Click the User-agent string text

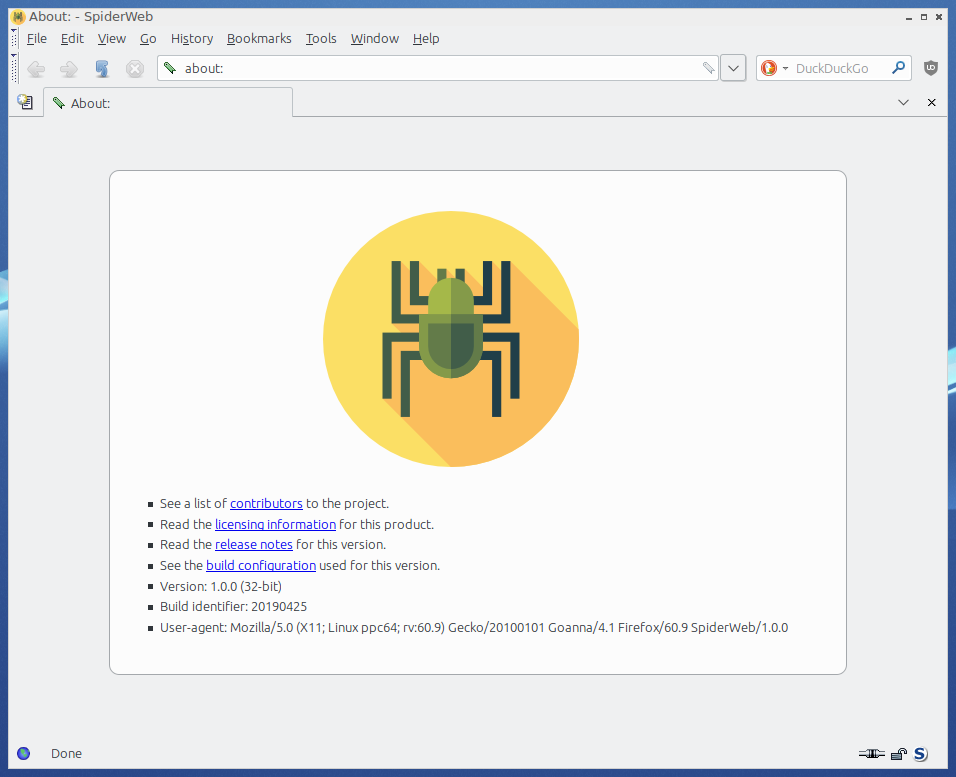(x=474, y=628)
